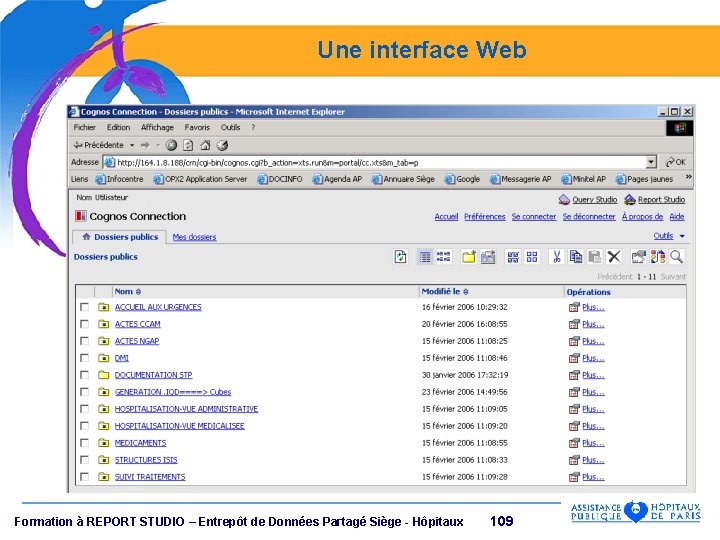Viewport: 720px width, 540px height.
Task: Sort by Modifié le column arrow
Action: [466, 292]
